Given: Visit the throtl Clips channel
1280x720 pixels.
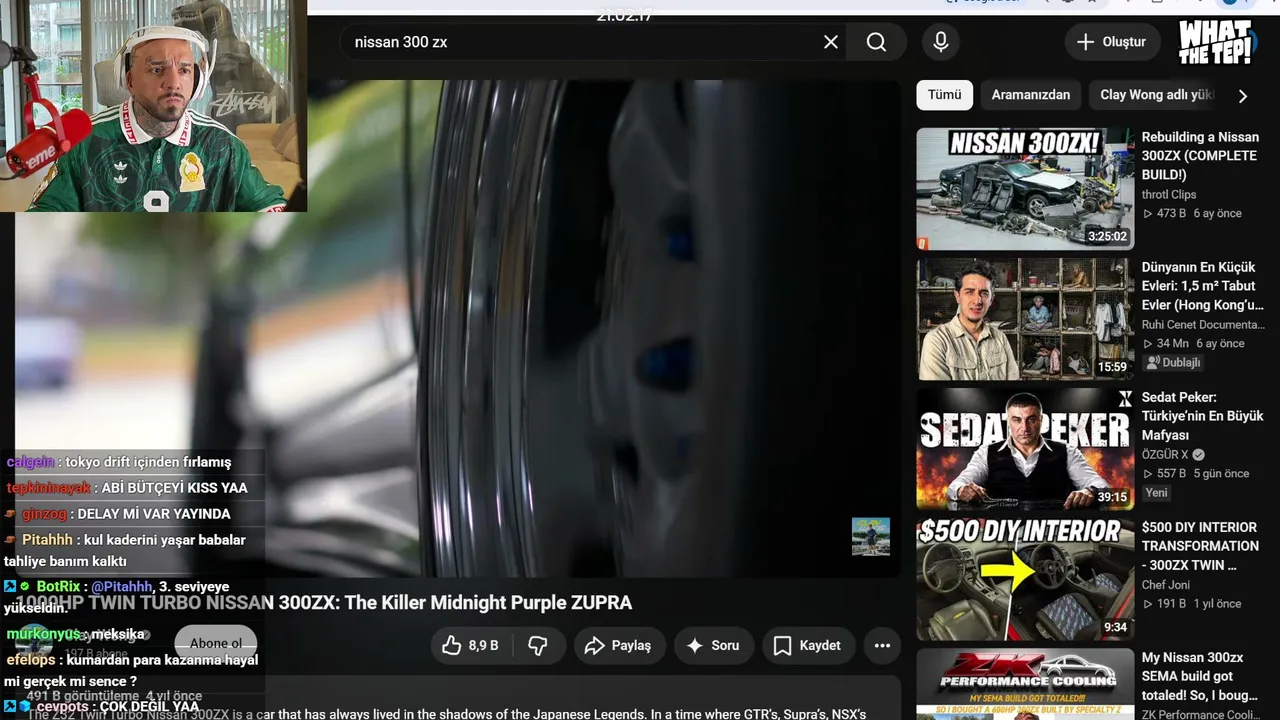Looking at the screenshot, I should 1169,195.
